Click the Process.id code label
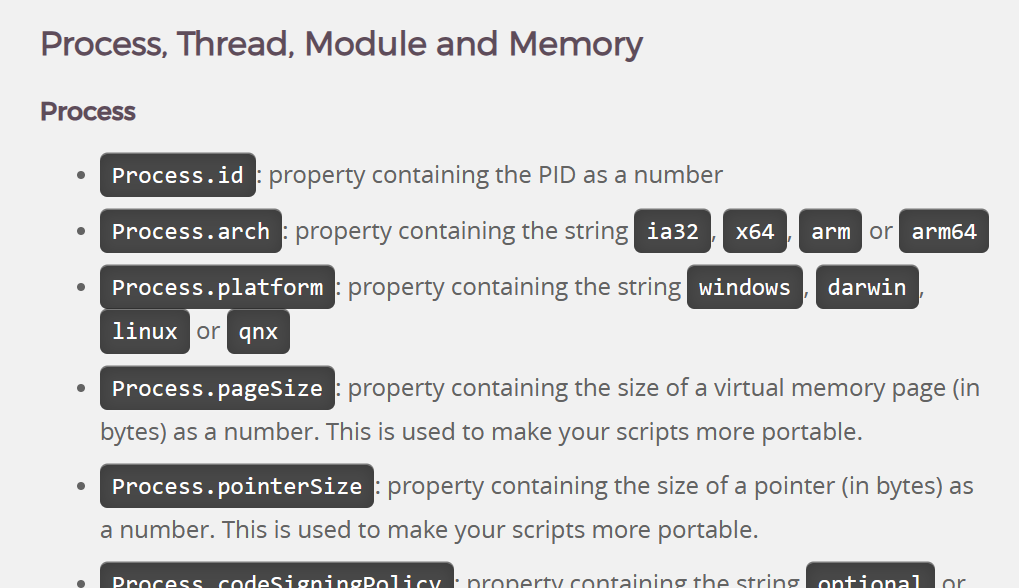 click(178, 175)
